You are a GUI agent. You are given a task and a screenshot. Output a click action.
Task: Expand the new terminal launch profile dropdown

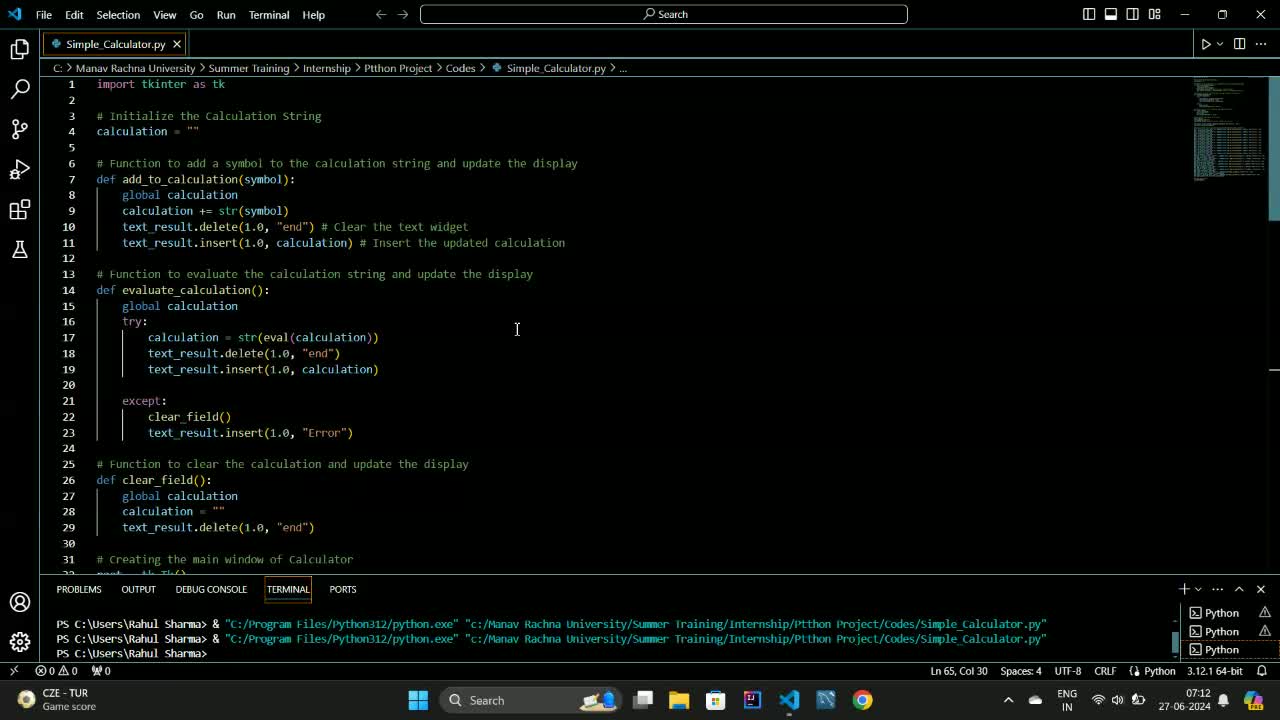(x=1199, y=589)
